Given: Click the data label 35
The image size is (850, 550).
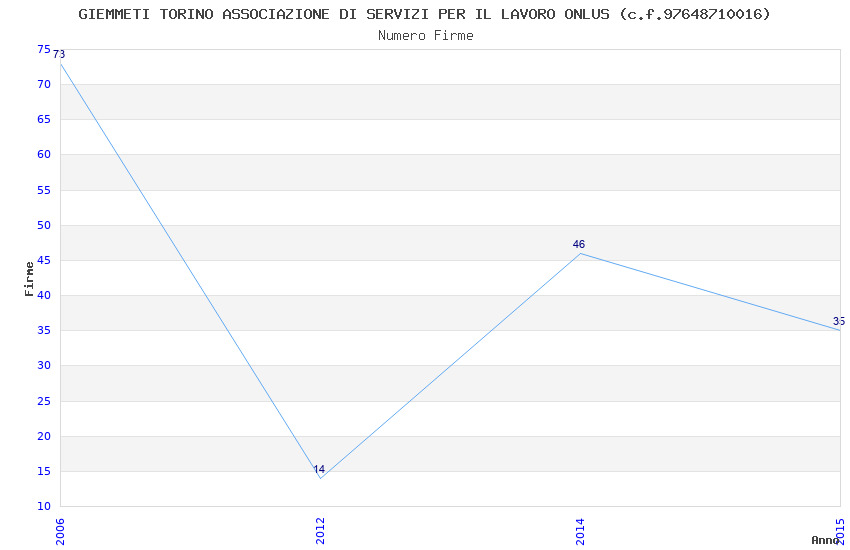Looking at the screenshot, I should (839, 321).
